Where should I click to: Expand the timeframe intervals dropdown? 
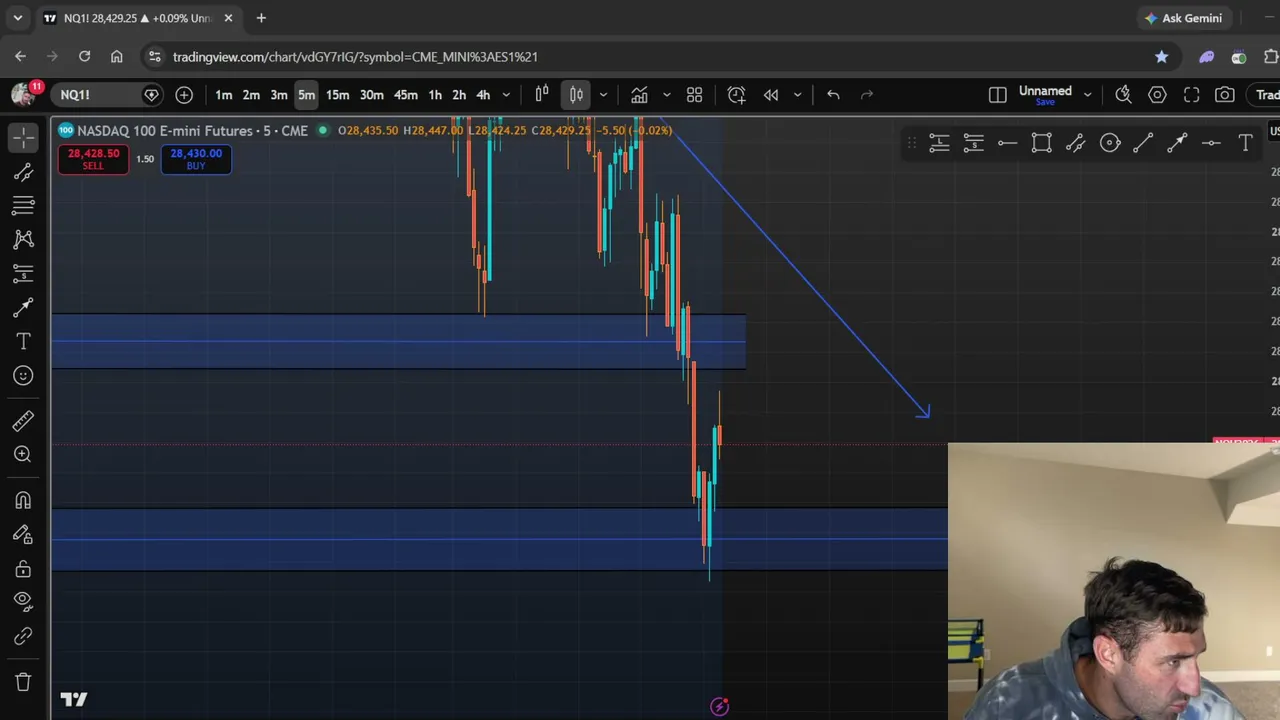(506, 95)
